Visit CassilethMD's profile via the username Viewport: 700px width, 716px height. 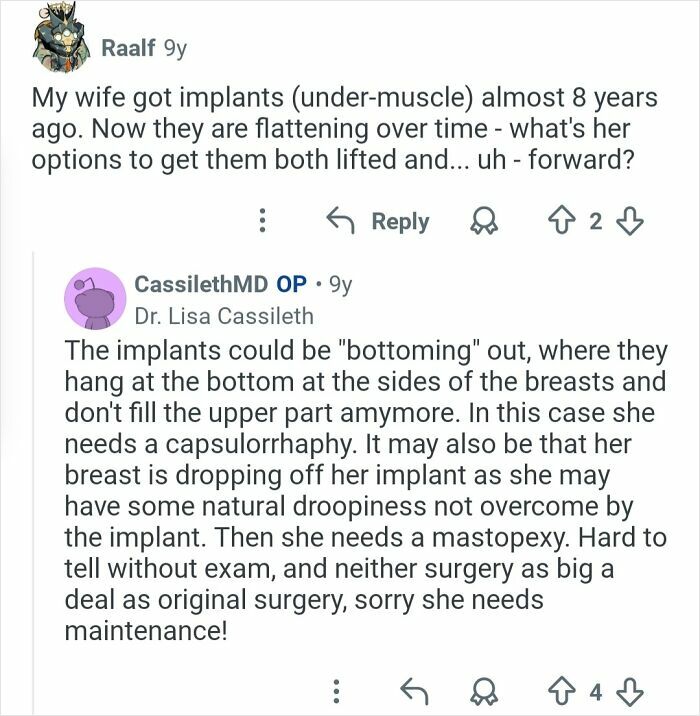point(201,283)
